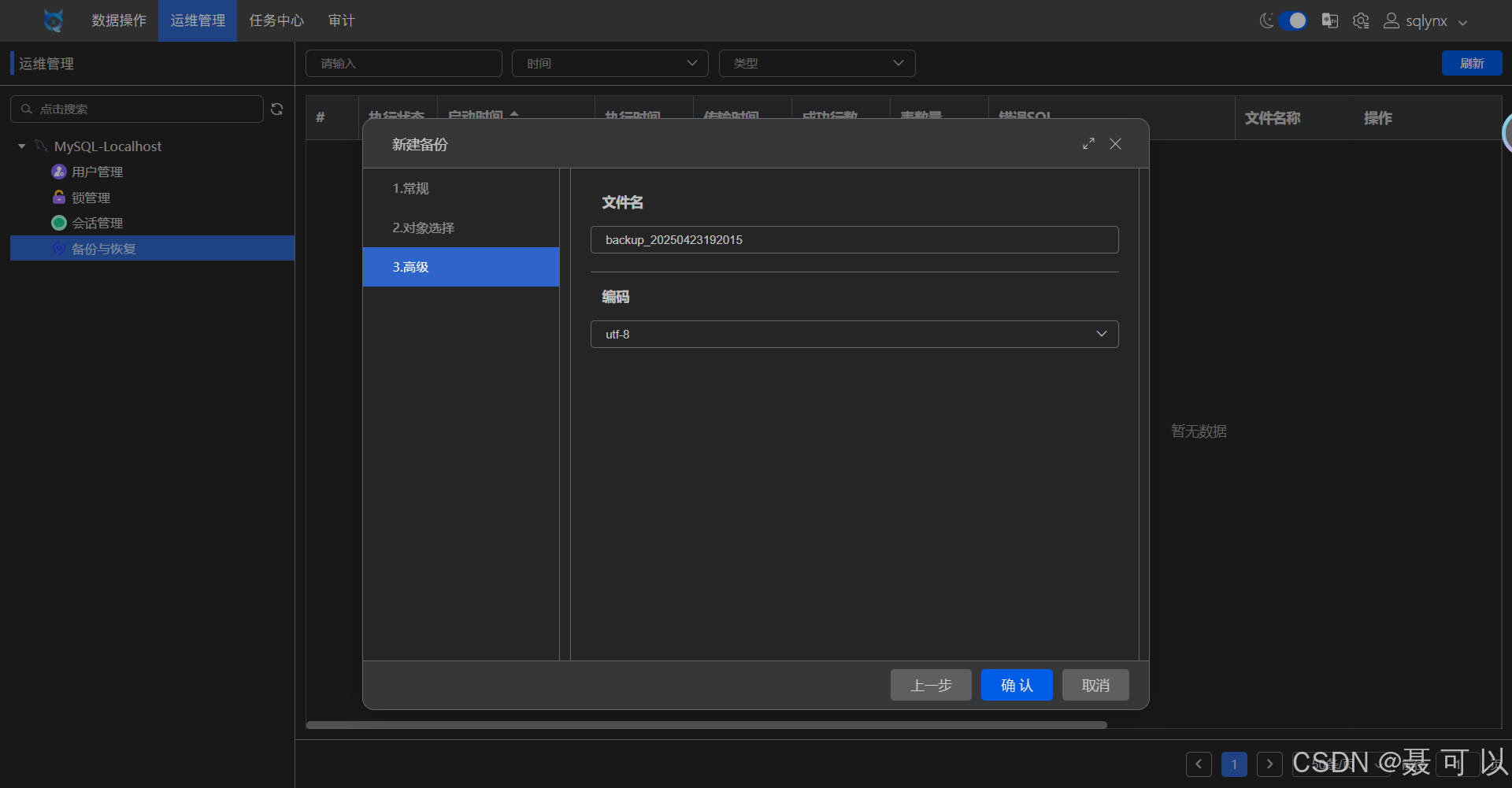This screenshot has width=1512, height=788.
Task: Collapse the MySQL-Localhost tree node
Action: click(22, 146)
